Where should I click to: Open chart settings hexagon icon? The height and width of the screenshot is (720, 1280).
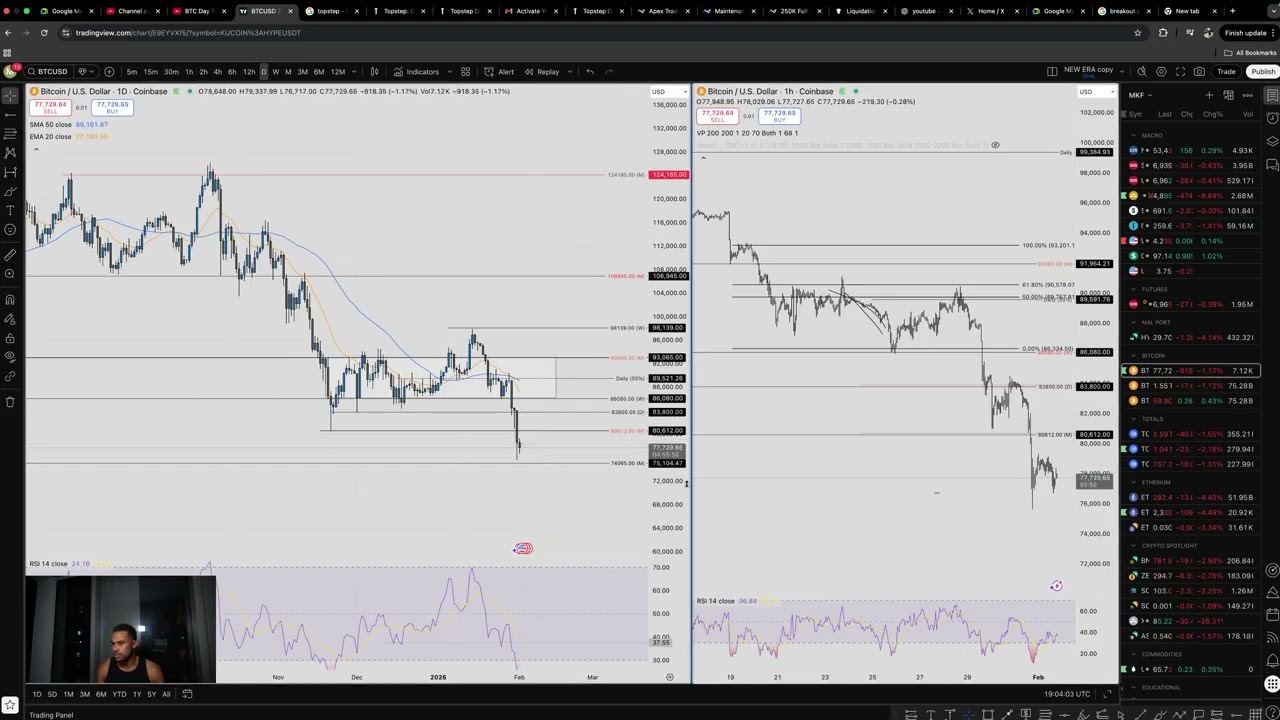pos(1161,71)
